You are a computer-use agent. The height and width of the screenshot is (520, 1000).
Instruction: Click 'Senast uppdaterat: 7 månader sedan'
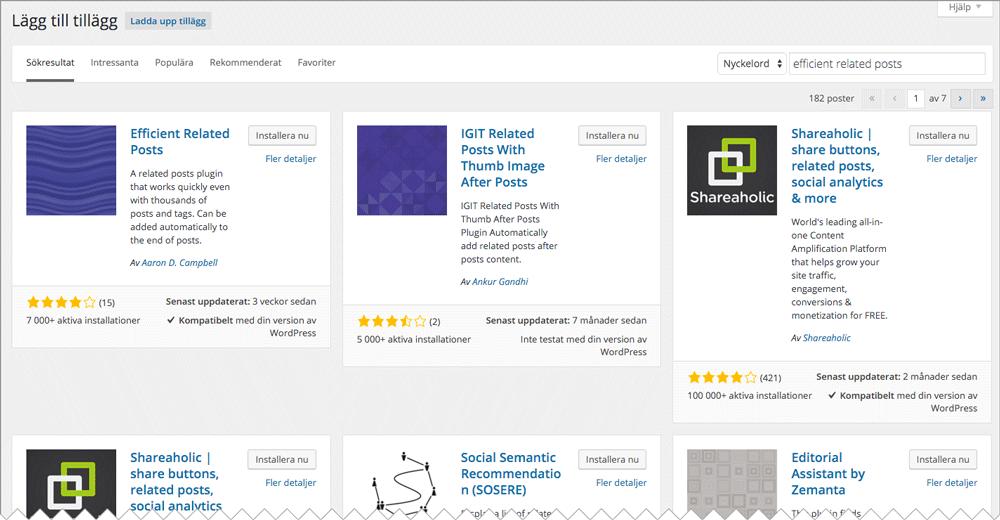(x=566, y=320)
